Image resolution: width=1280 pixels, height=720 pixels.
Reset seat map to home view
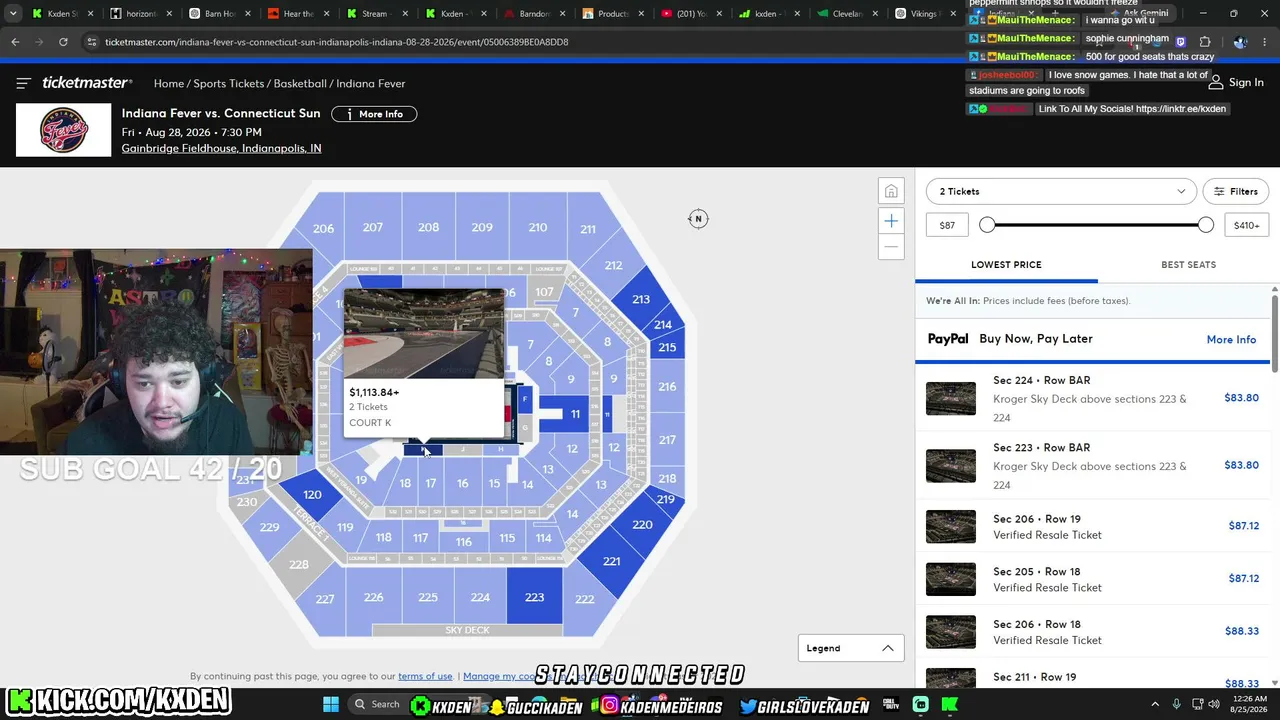coord(891,191)
